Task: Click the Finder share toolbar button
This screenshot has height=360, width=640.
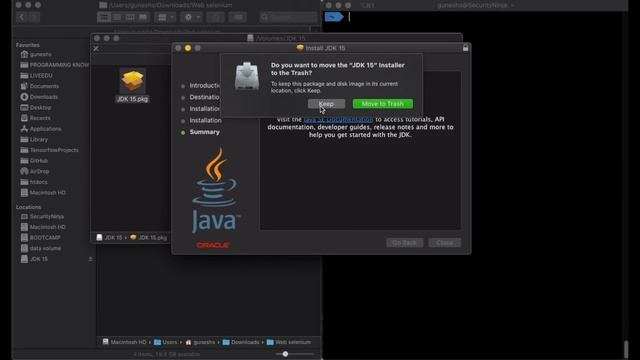Action: tap(216, 17)
